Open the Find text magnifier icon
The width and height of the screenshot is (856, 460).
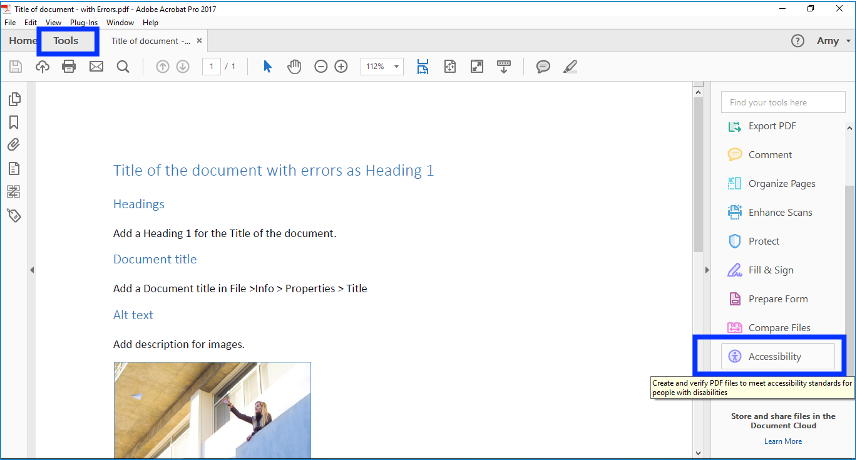click(x=123, y=67)
